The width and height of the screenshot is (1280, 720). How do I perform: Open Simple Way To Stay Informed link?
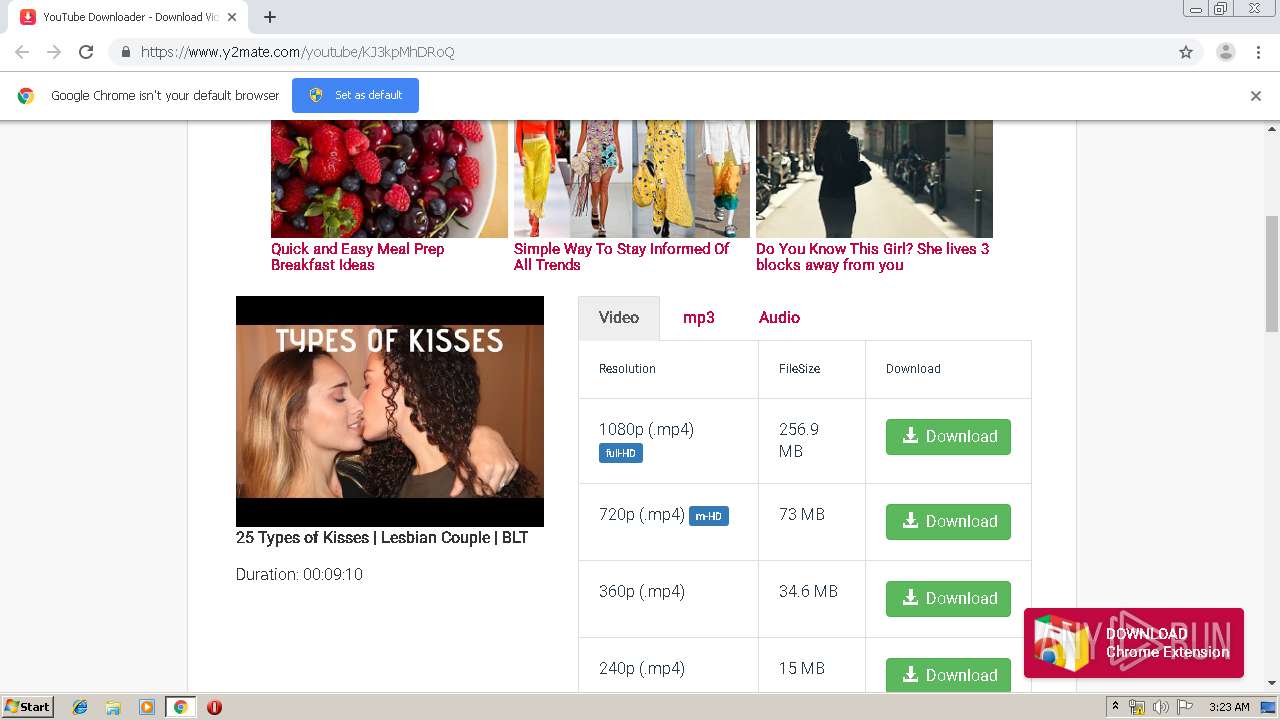621,257
